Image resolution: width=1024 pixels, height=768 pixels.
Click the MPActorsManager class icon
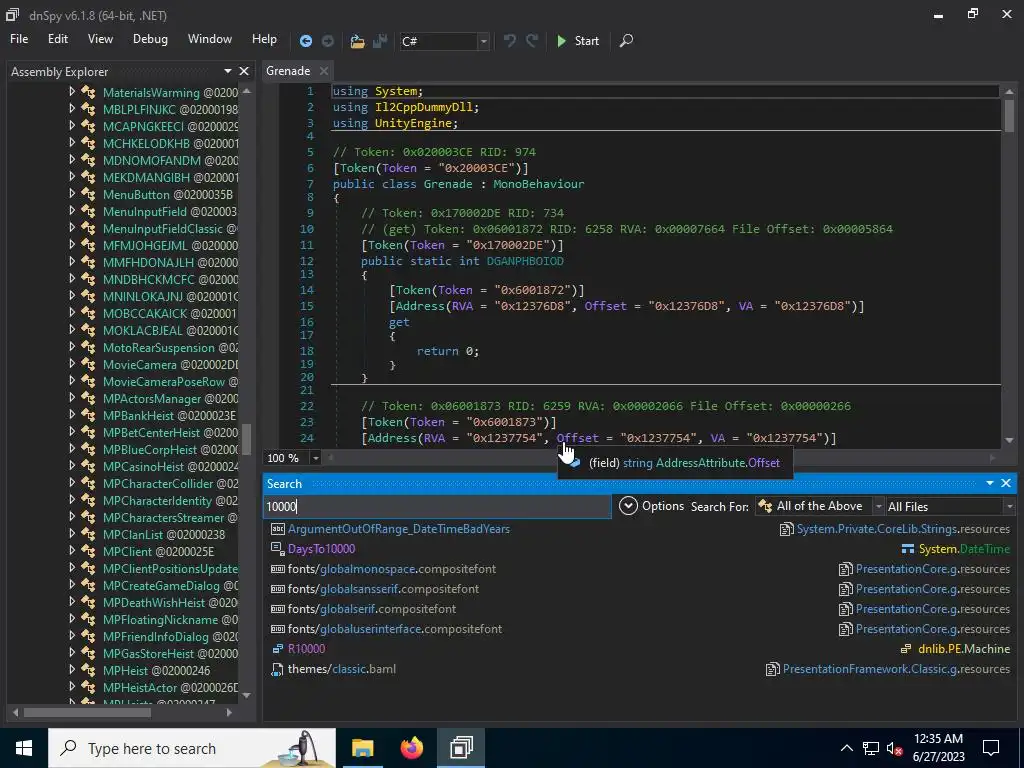(x=88, y=398)
